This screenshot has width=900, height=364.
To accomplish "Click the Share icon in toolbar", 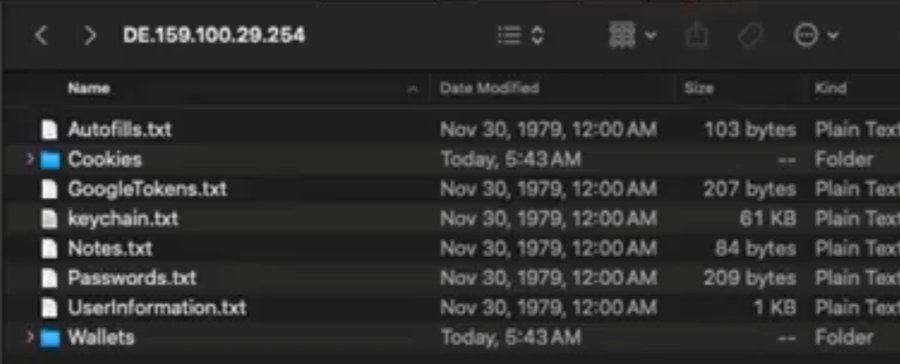I will click(x=697, y=36).
